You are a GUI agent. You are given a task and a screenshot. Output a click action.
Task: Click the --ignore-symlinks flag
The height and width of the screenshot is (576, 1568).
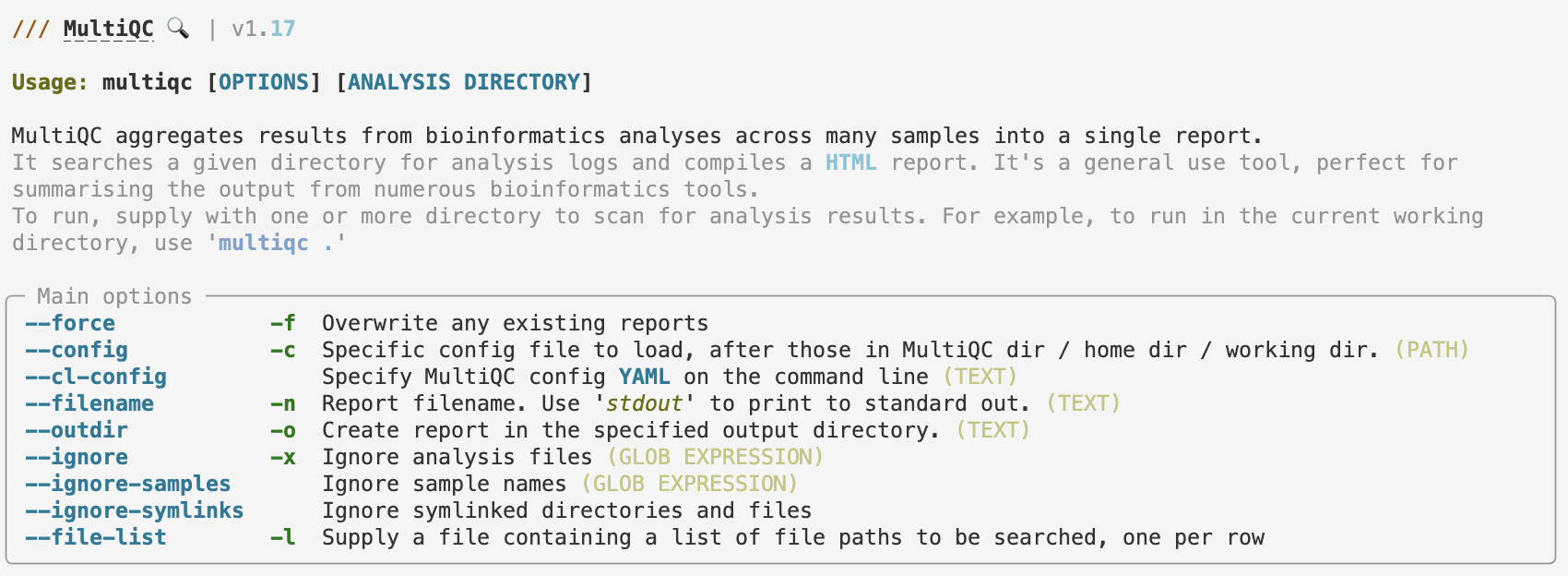pyautogui.click(x=135, y=510)
